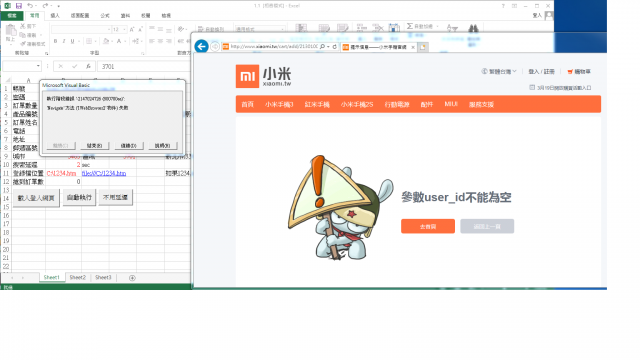
Task: Click the Excel paste clipboard icon
Action: [11, 30]
